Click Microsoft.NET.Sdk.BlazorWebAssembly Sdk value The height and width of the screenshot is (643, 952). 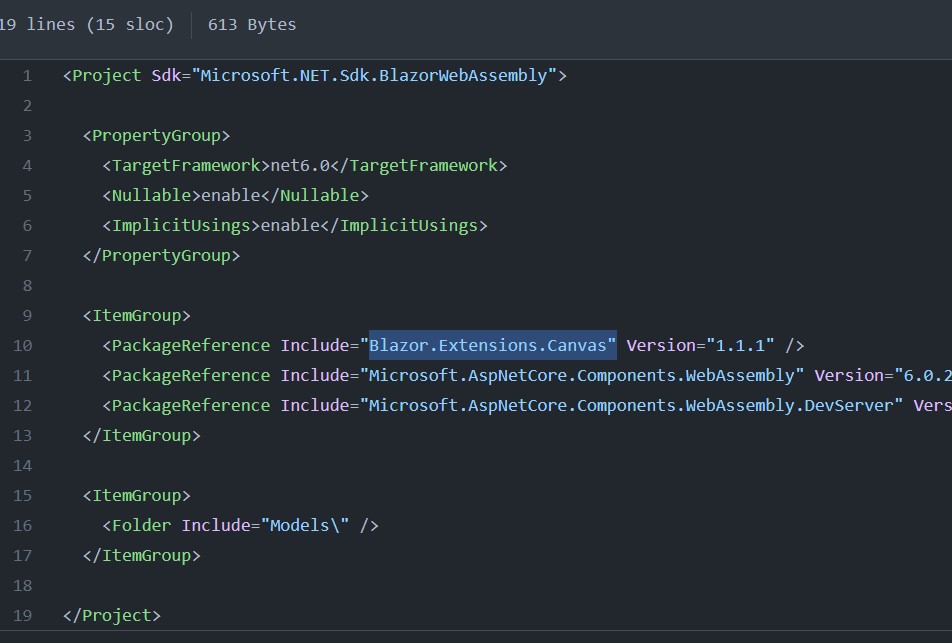pos(374,76)
